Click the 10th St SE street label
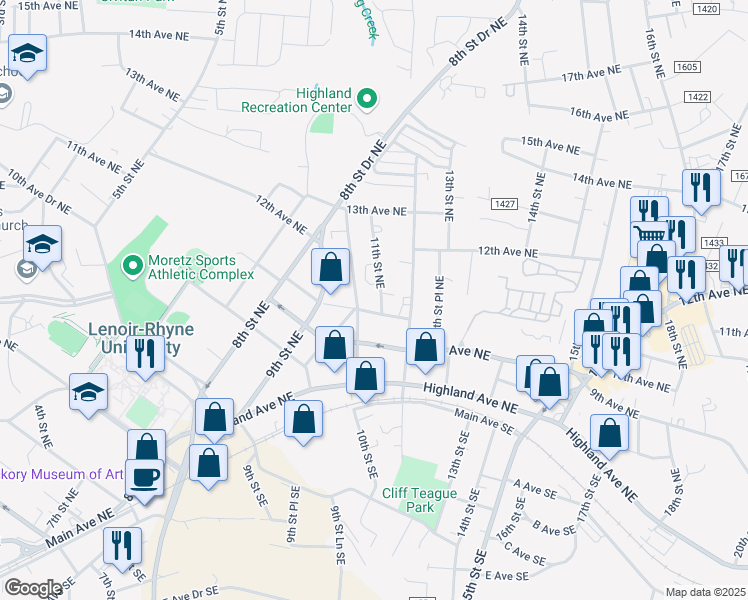The height and width of the screenshot is (600, 748). tap(367, 455)
